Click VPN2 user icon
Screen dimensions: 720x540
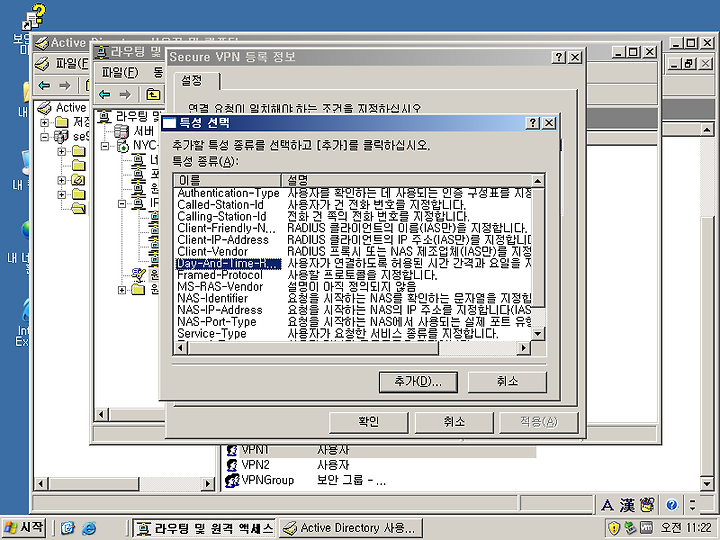[233, 465]
